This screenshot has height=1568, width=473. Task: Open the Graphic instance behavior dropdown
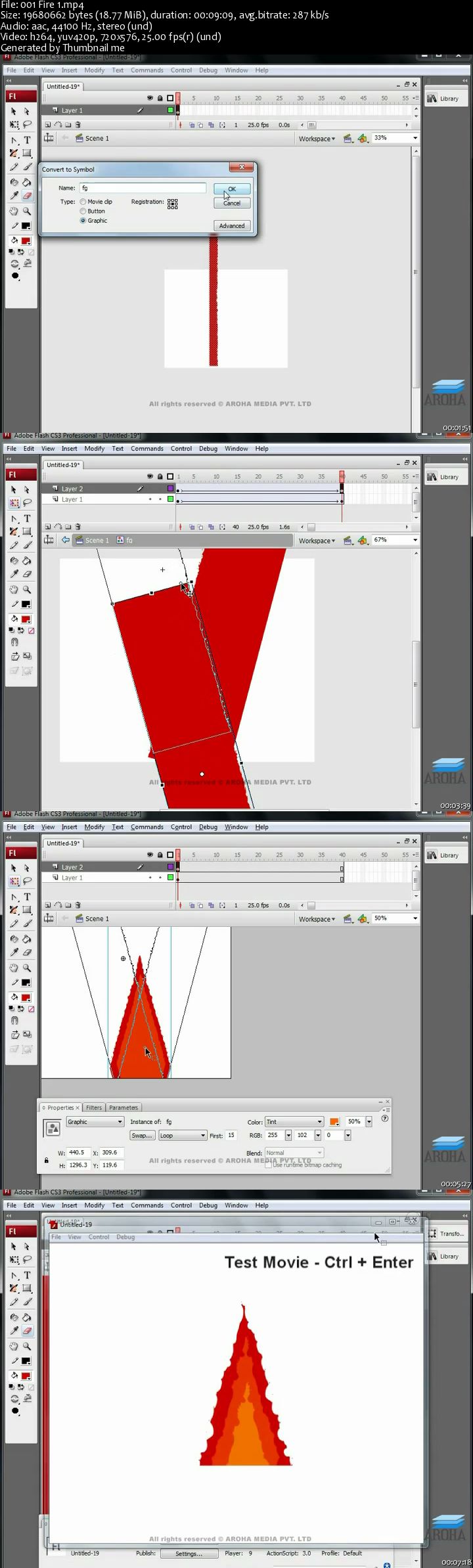[95, 1122]
